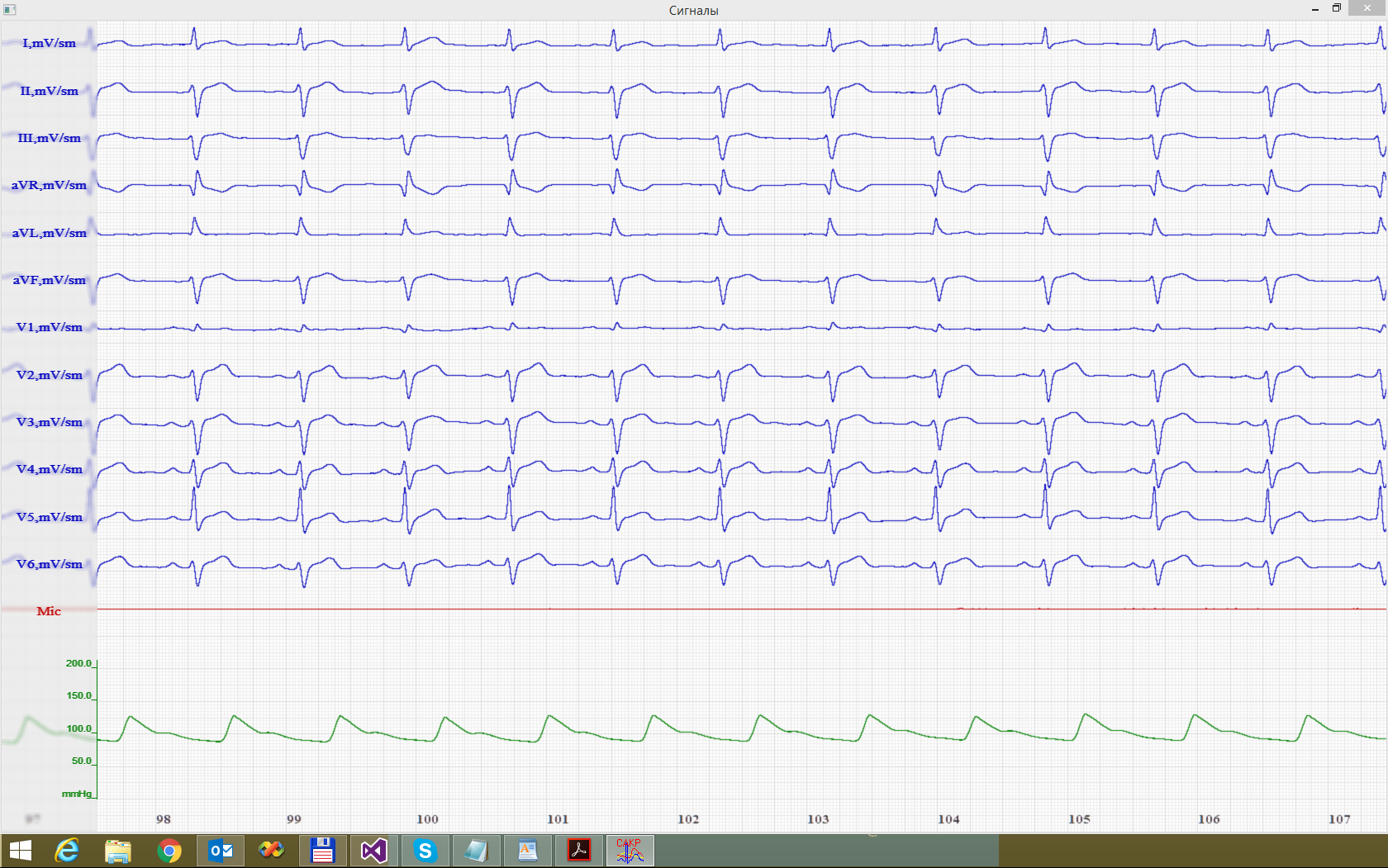The height and width of the screenshot is (868, 1388).
Task: Open the Windows Start button
Action: [20, 851]
